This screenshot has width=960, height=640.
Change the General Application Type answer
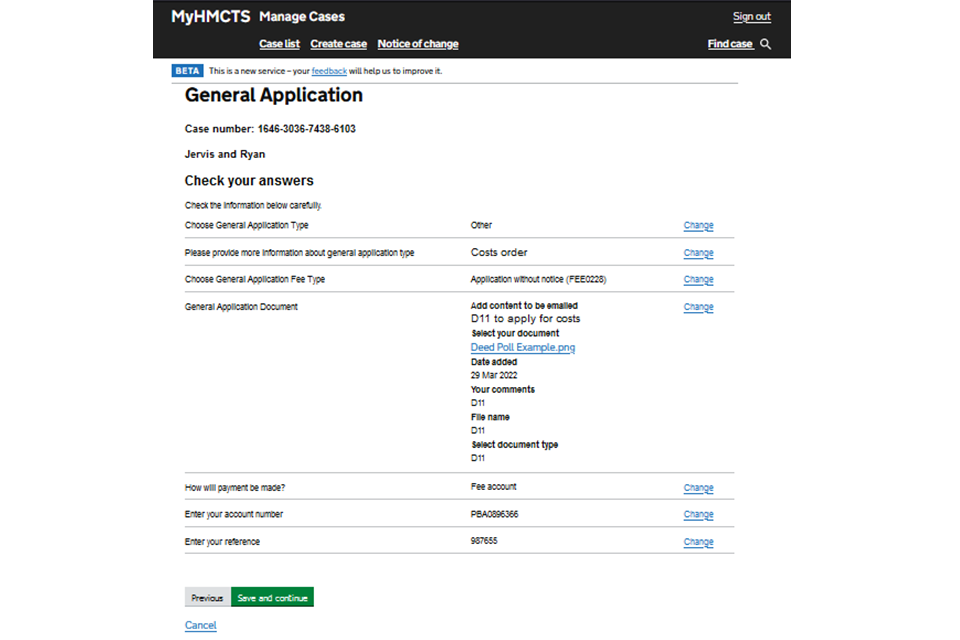(x=698, y=226)
